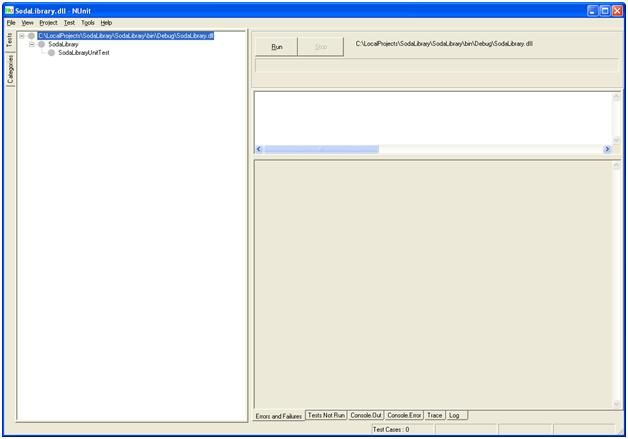Image resolution: width=628 pixels, height=439 pixels.
Task: Open the Tests Not Run tab
Action: click(326, 415)
